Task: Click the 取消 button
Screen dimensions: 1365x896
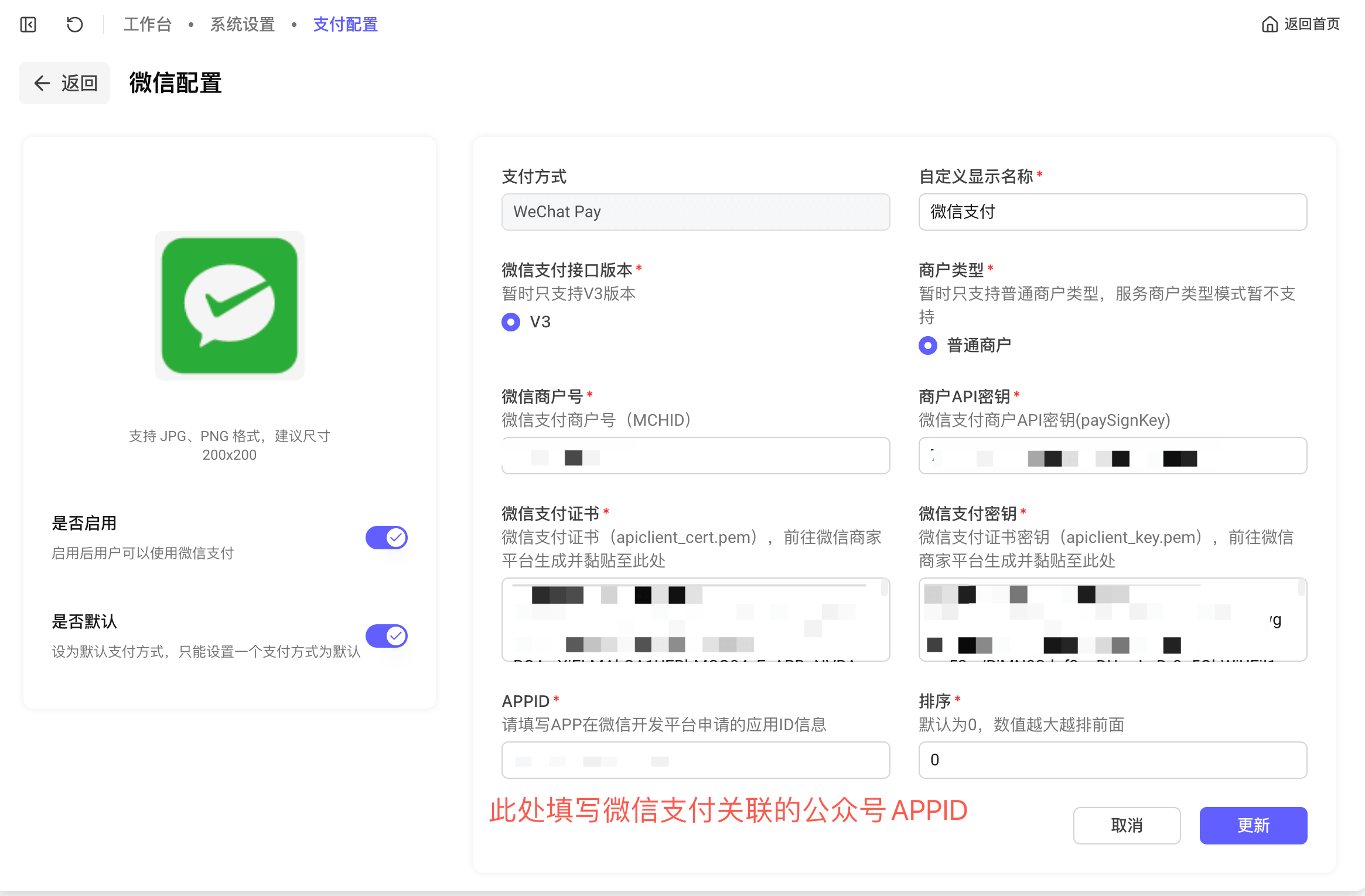Action: (x=1127, y=826)
